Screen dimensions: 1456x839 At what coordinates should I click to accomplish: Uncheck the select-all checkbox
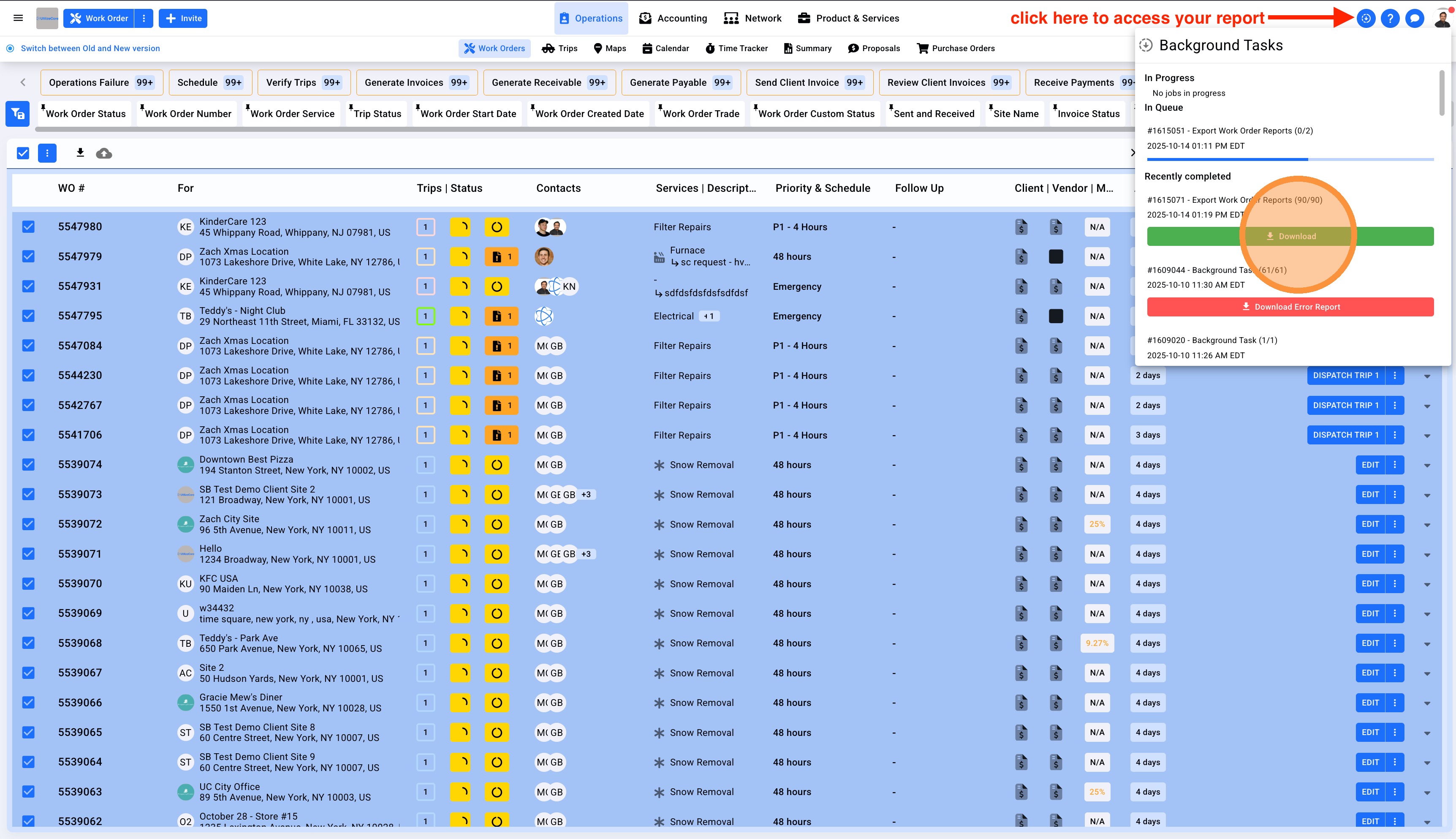23,153
